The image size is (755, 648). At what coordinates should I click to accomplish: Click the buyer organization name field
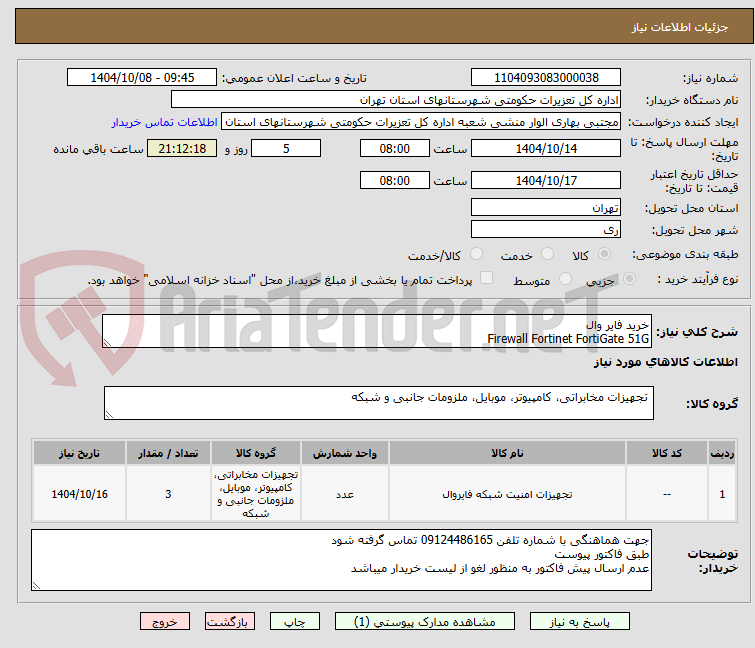[396, 100]
